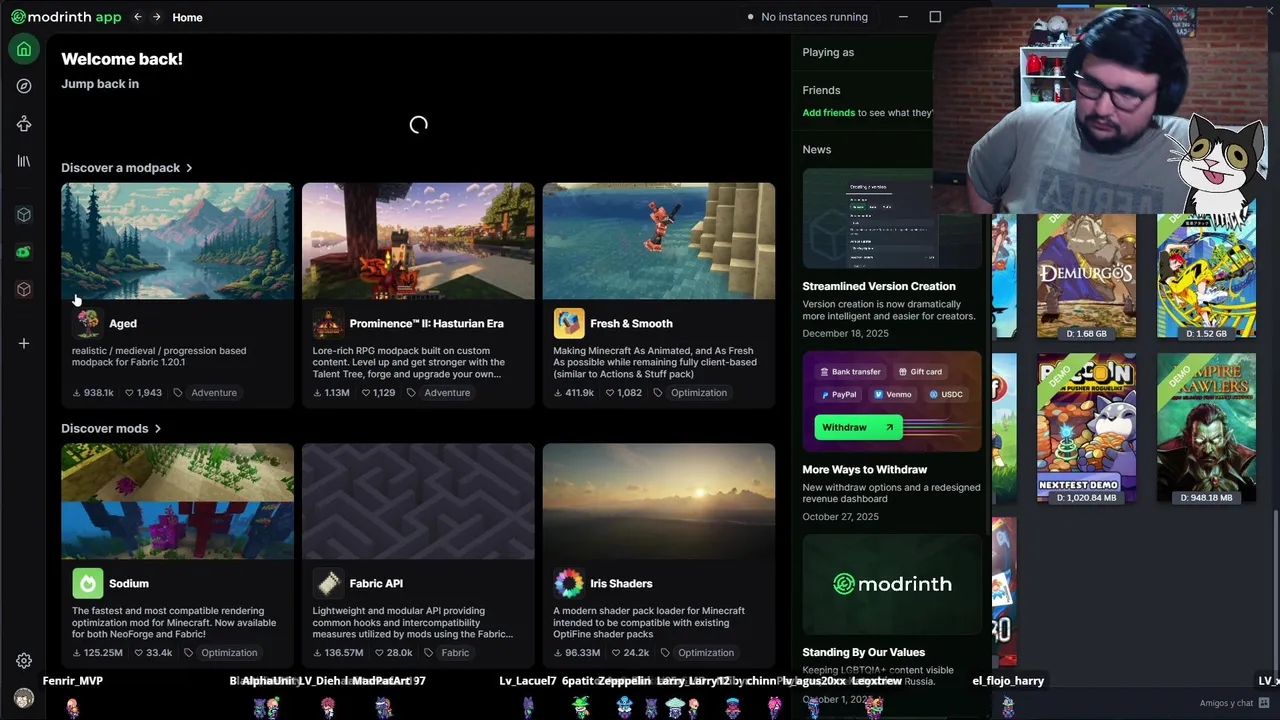
Task: Open Sodium coral reef banner image
Action: click(x=177, y=501)
